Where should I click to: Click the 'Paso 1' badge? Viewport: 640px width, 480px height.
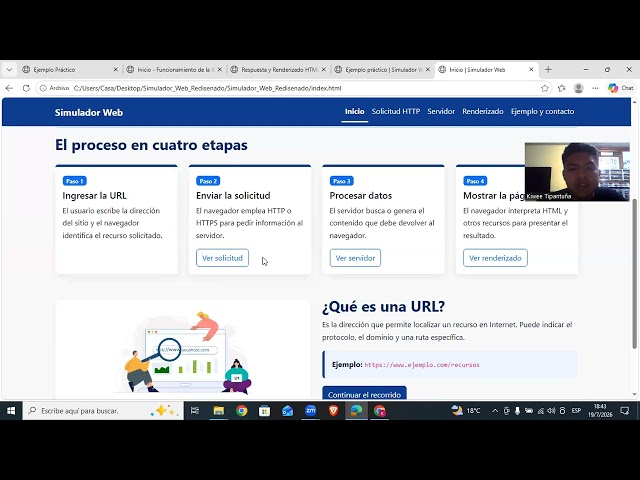pos(75,181)
